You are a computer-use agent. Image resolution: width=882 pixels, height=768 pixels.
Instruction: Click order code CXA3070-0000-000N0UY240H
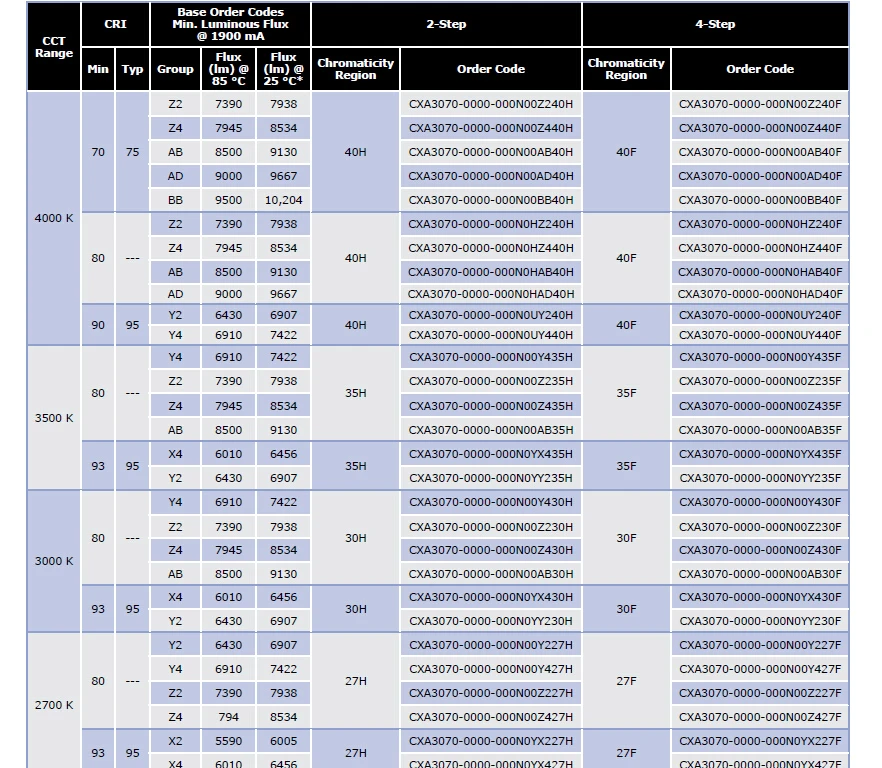tap(491, 315)
